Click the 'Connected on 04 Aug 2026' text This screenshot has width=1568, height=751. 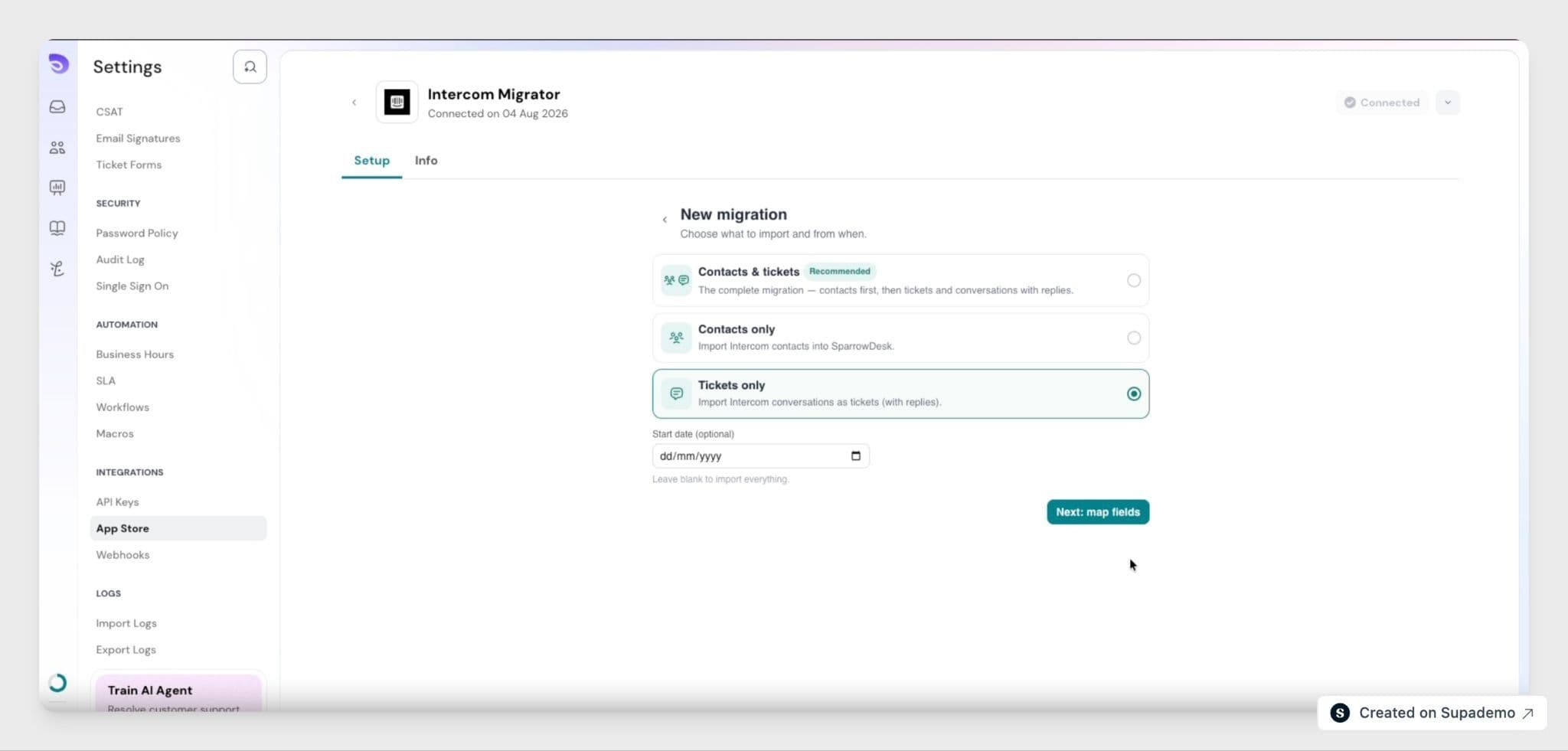tap(498, 113)
